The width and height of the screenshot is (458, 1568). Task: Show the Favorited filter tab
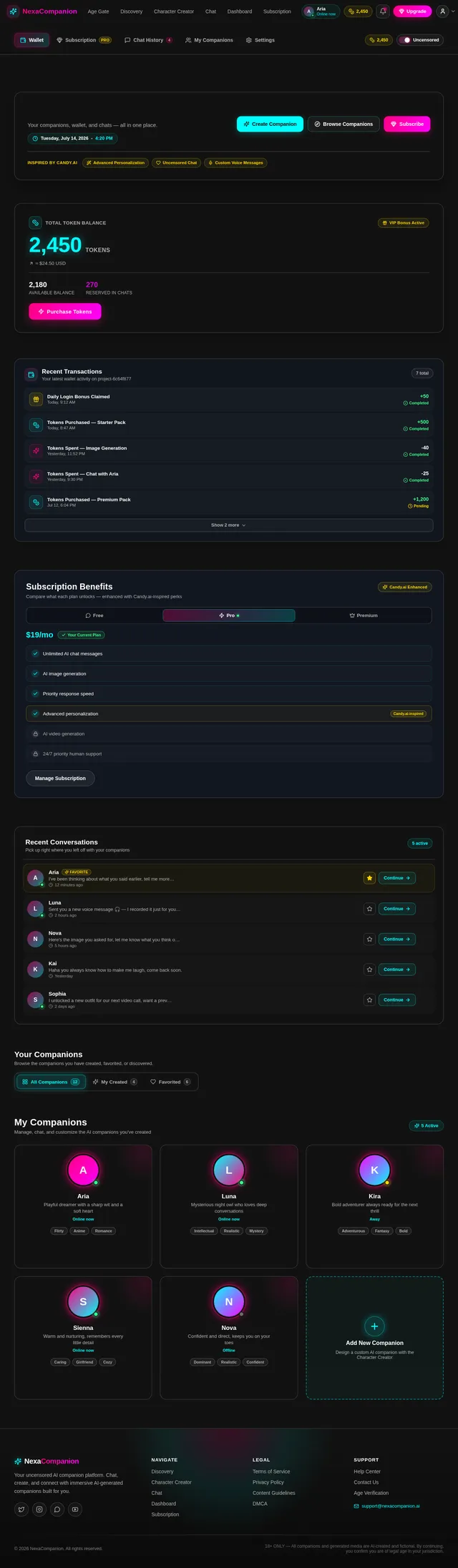pos(170,1082)
